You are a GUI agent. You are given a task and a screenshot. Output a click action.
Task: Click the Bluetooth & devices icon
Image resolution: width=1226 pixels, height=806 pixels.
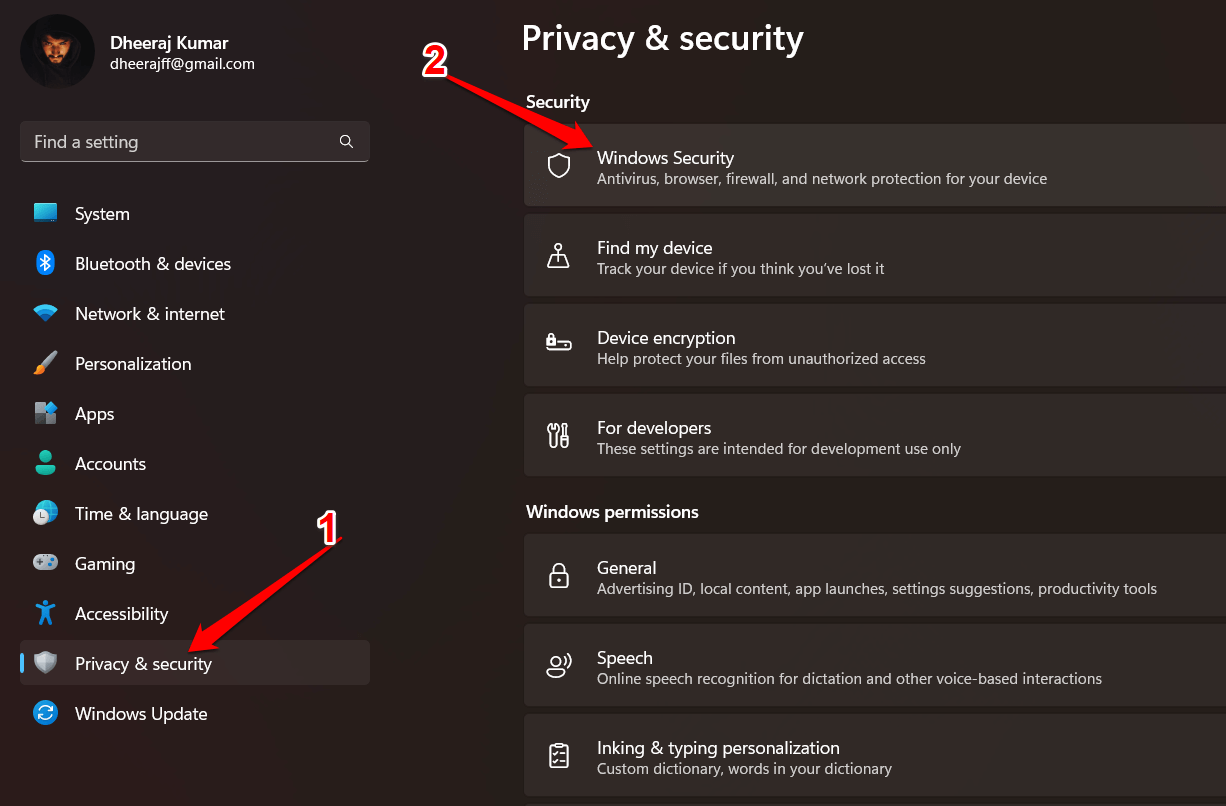[x=46, y=263]
